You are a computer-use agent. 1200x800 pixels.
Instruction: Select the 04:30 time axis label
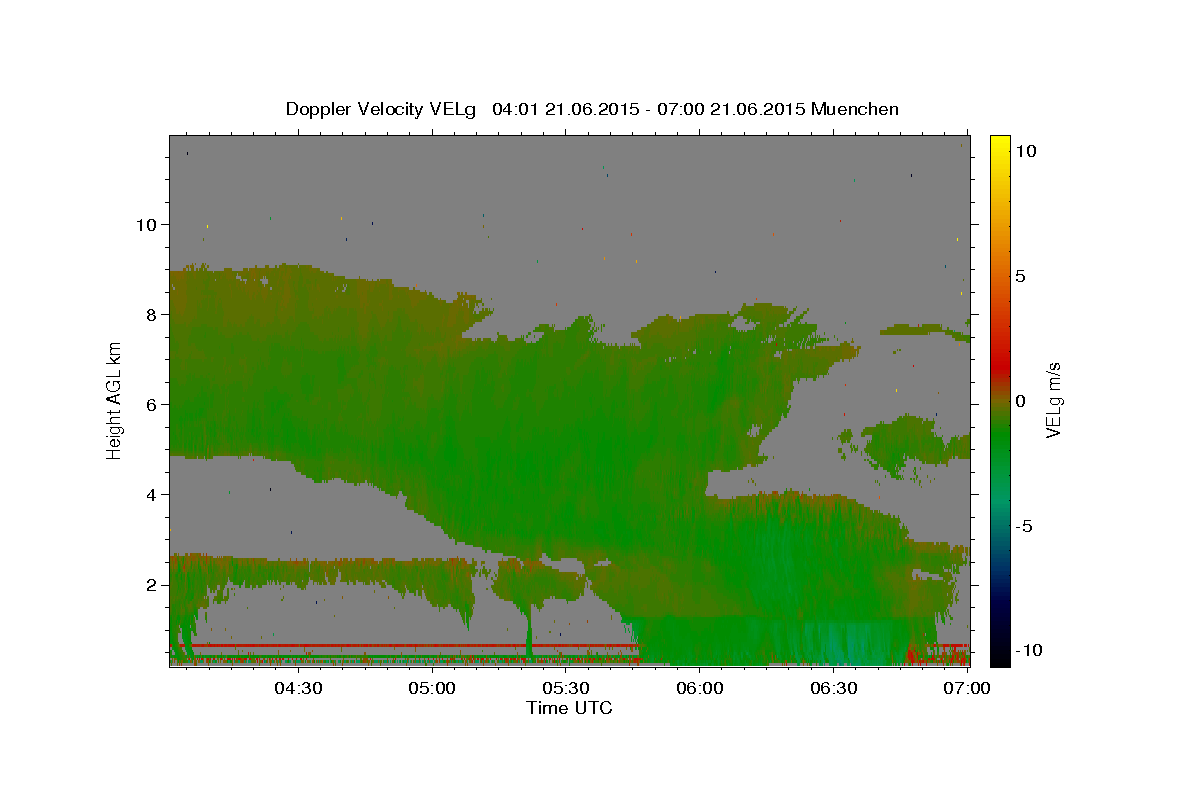click(x=297, y=688)
